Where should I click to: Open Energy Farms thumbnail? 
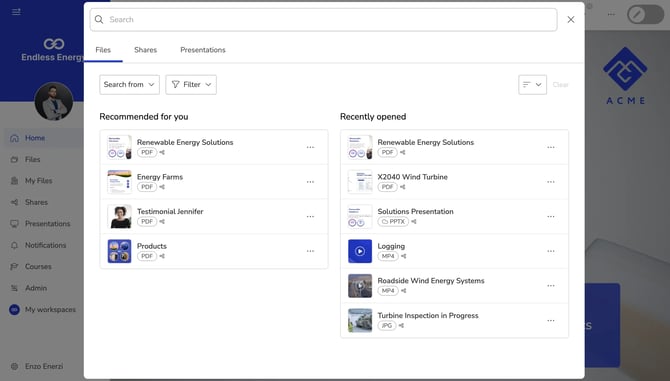pyautogui.click(x=119, y=182)
